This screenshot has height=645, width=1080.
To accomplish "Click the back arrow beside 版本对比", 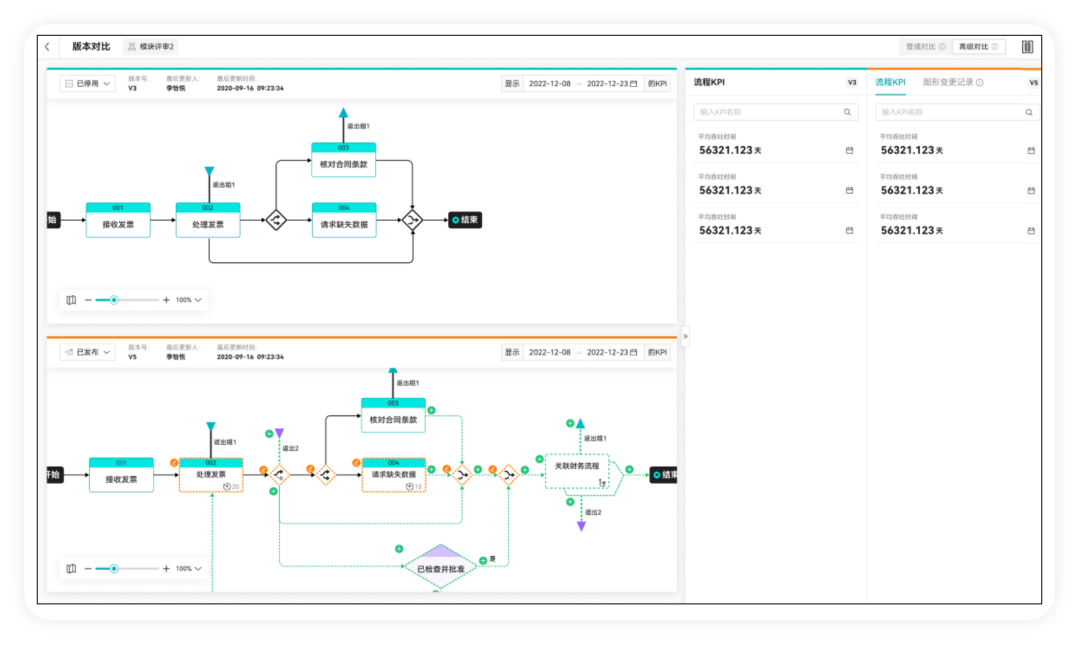I will click(47, 47).
